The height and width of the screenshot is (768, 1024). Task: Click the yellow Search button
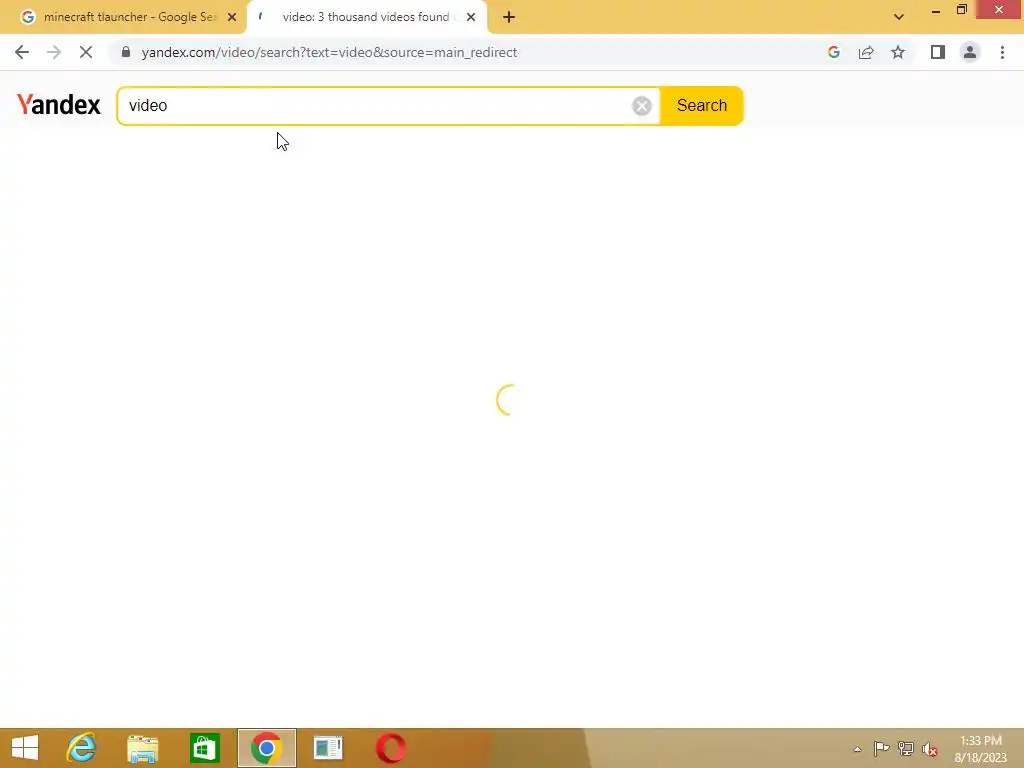pos(701,106)
